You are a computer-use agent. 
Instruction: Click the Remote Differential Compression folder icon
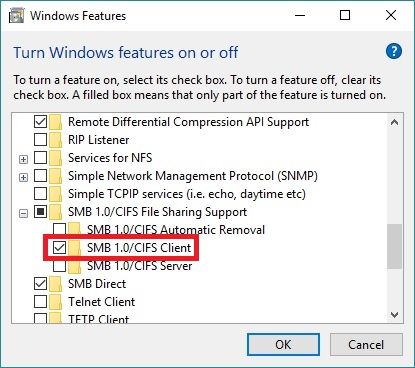56,122
